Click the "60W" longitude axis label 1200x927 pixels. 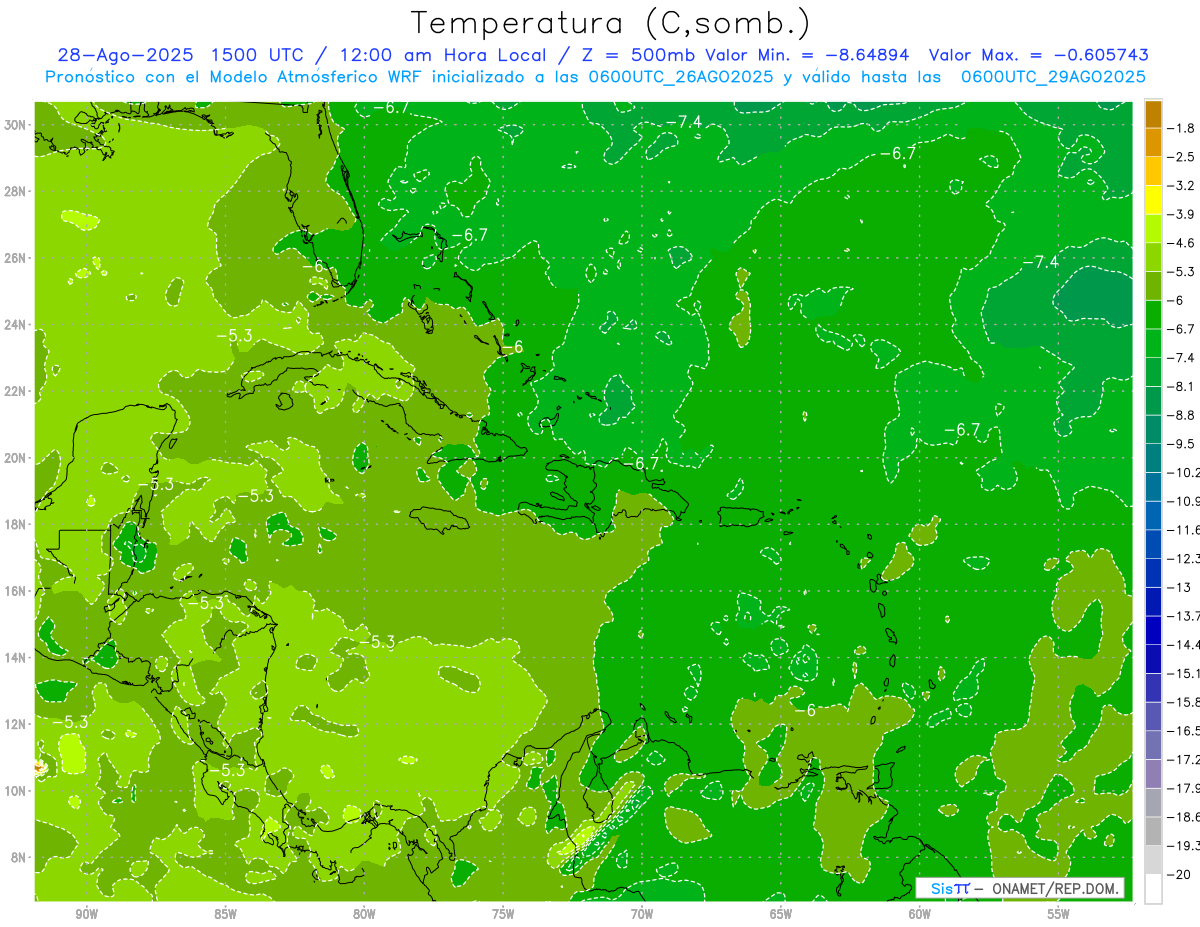[x=920, y=914]
